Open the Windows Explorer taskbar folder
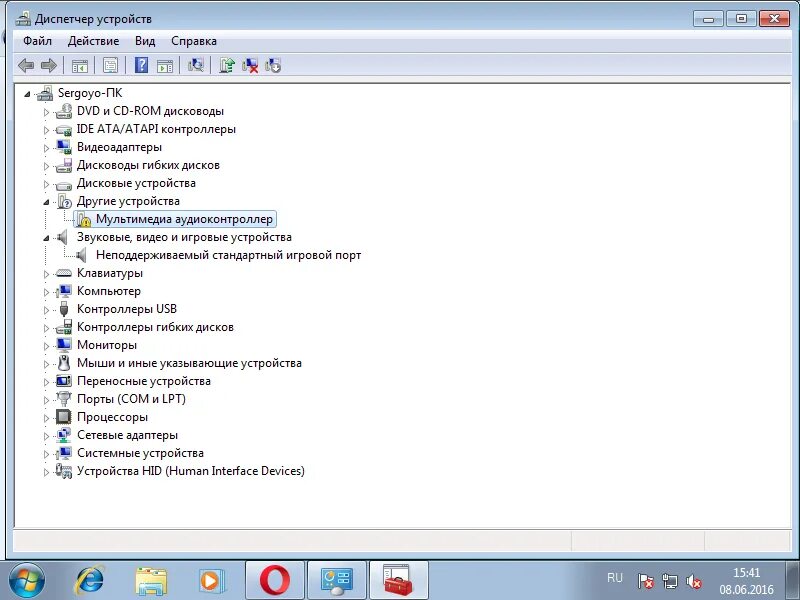 coord(151,581)
